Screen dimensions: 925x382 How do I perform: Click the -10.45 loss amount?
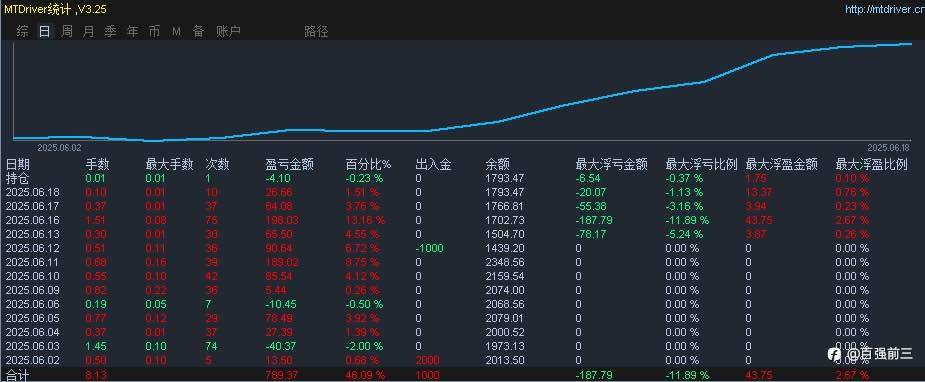pyautogui.click(x=280, y=304)
